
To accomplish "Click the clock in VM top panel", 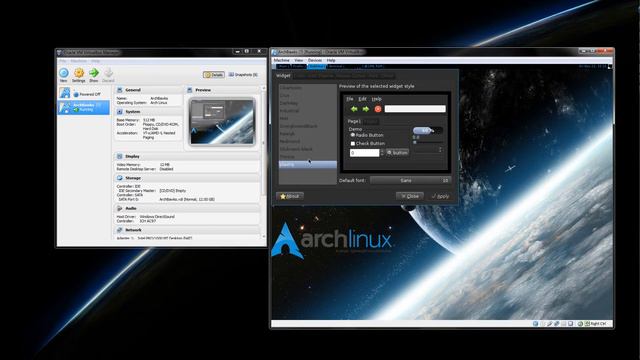I will coord(592,66).
